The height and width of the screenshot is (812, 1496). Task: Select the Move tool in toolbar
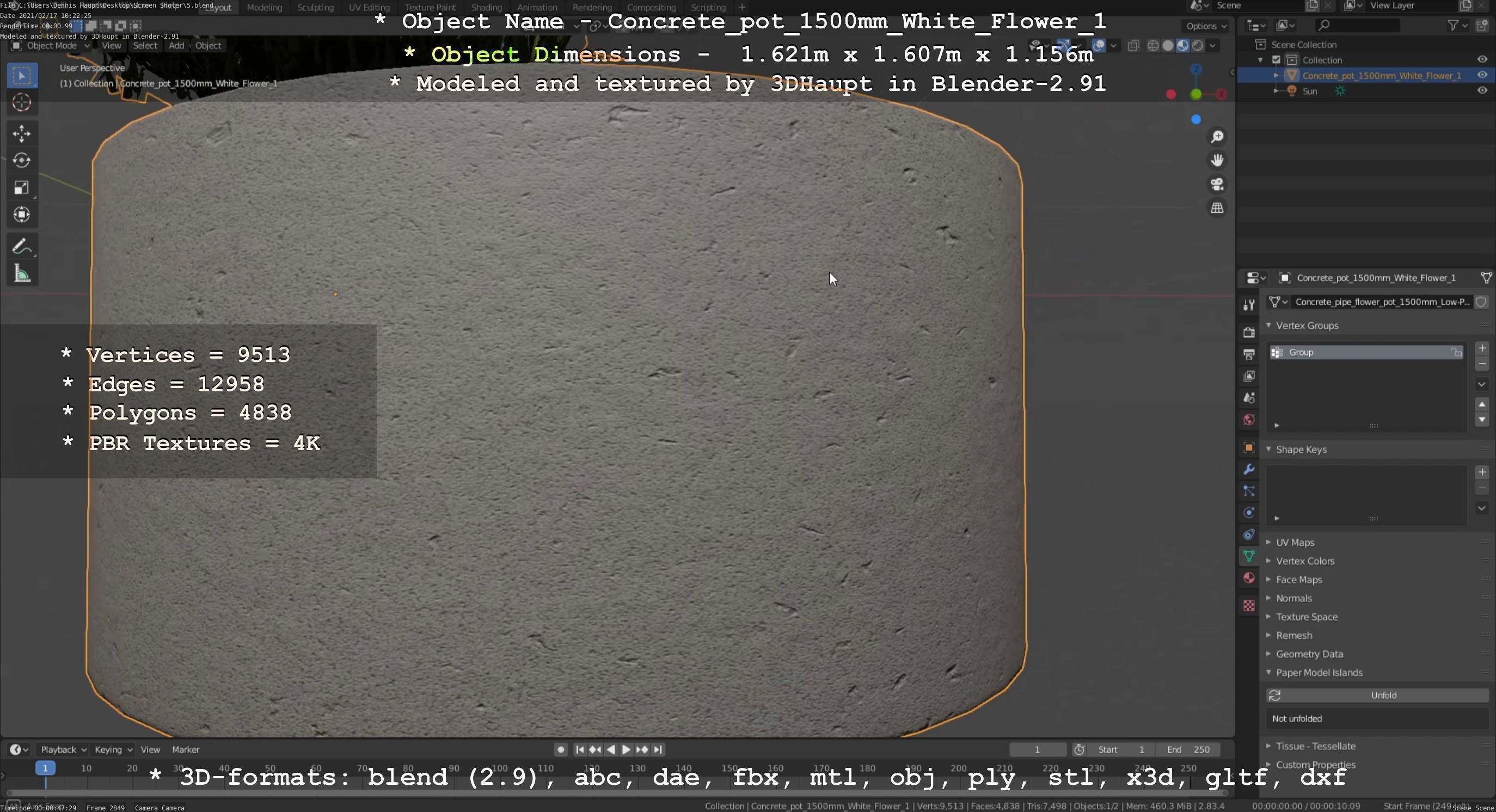21,133
